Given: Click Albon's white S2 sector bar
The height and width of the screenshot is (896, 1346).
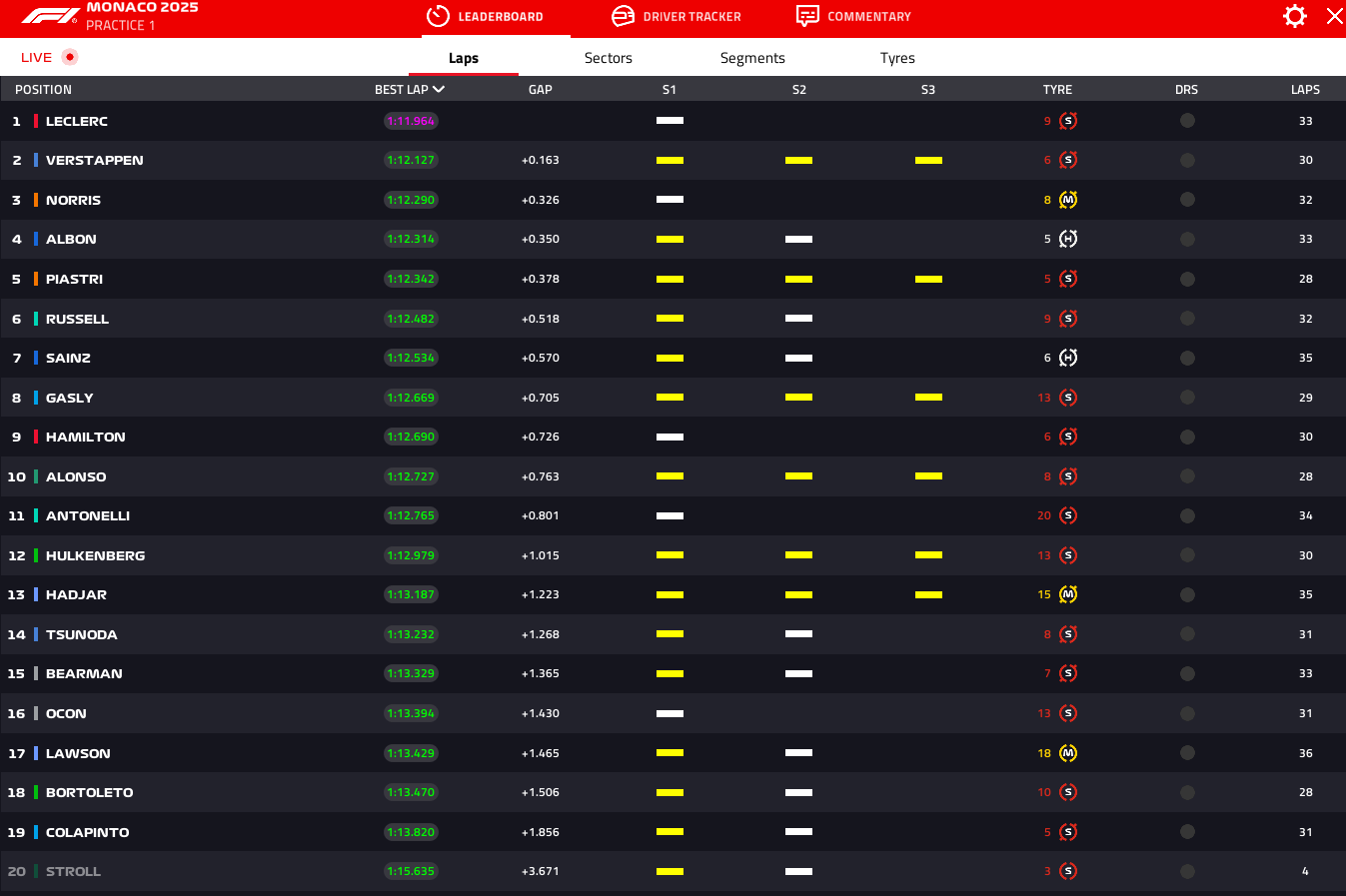Looking at the screenshot, I should (x=798, y=239).
